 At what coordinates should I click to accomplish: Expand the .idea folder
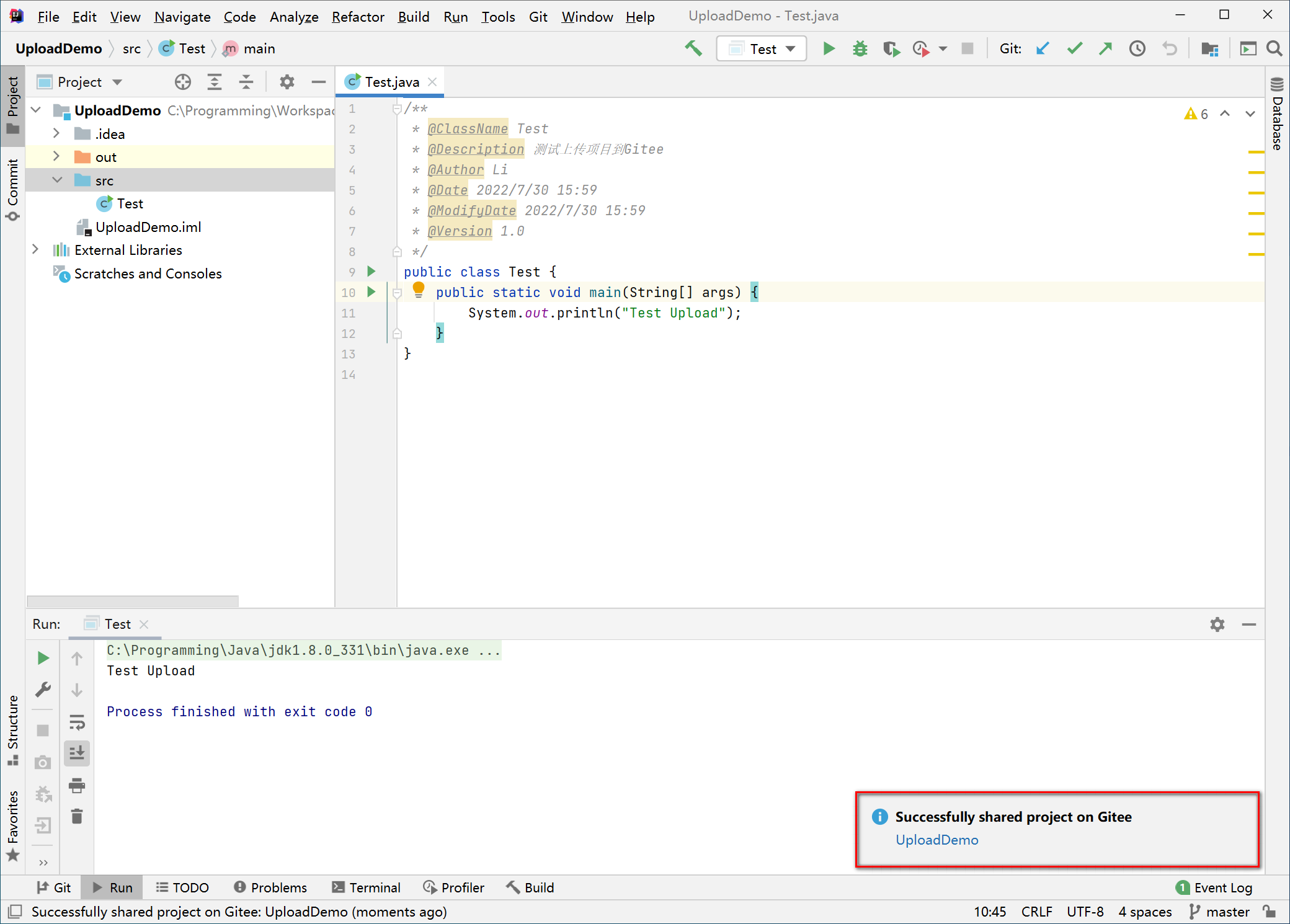coord(56,133)
